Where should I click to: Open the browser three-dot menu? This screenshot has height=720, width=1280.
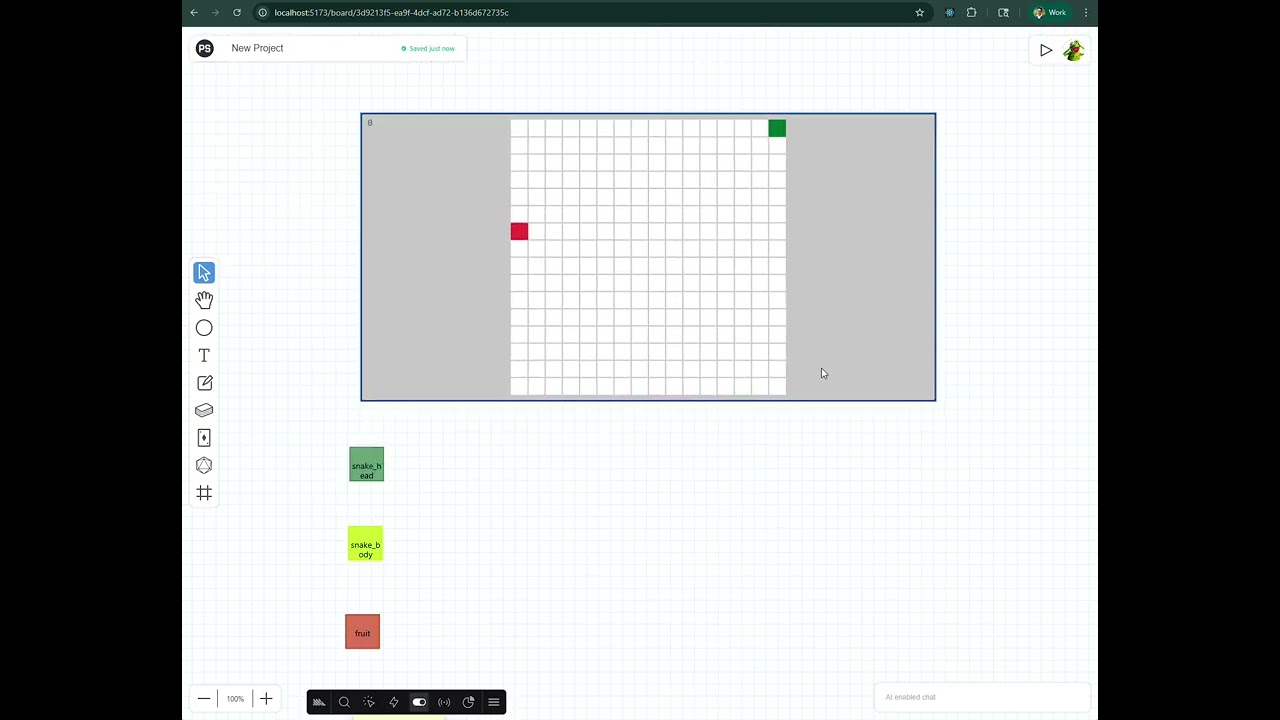coord(1086,12)
